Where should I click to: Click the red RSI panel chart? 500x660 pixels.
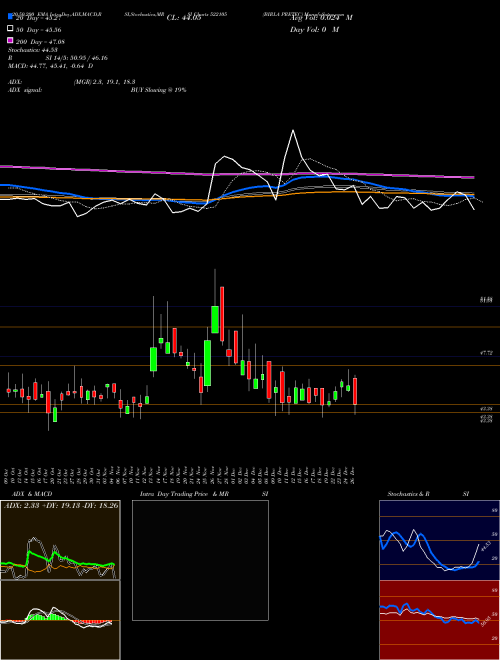point(439,620)
